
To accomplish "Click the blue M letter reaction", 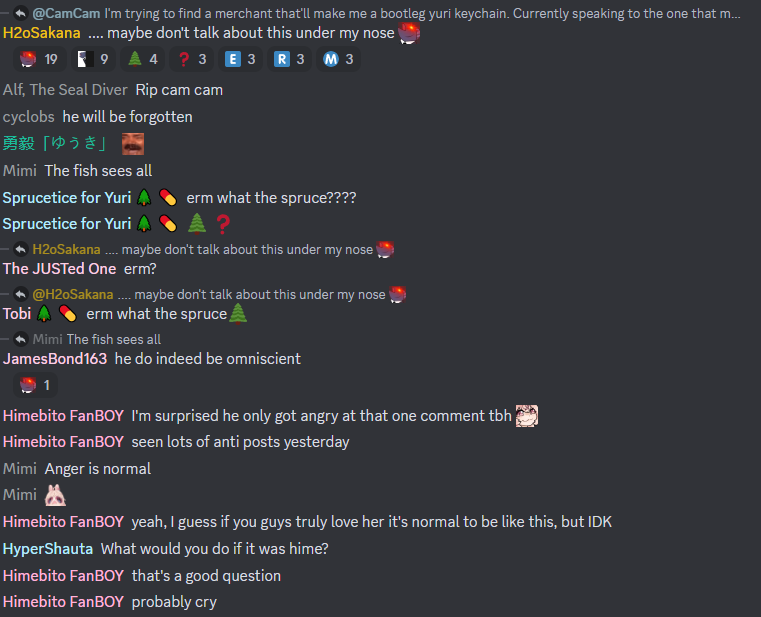I will pyautogui.click(x=339, y=59).
